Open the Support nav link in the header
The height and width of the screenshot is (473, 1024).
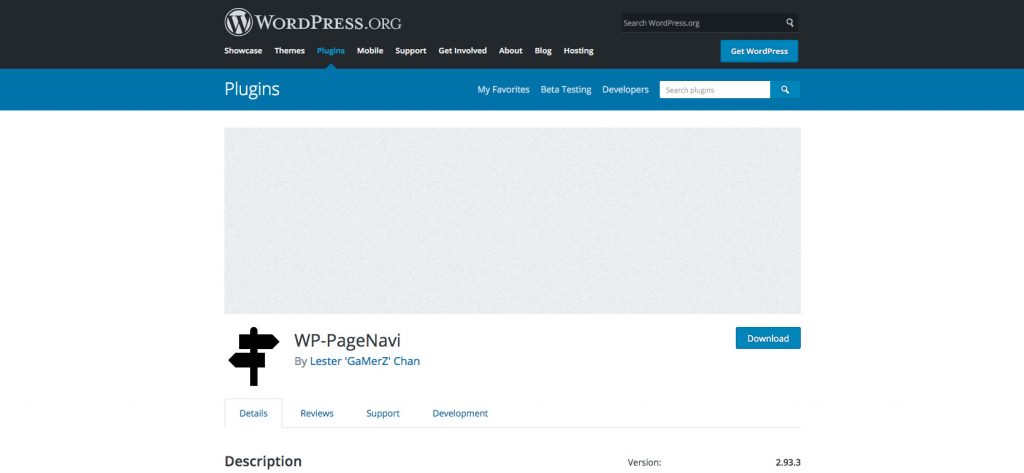coord(411,50)
